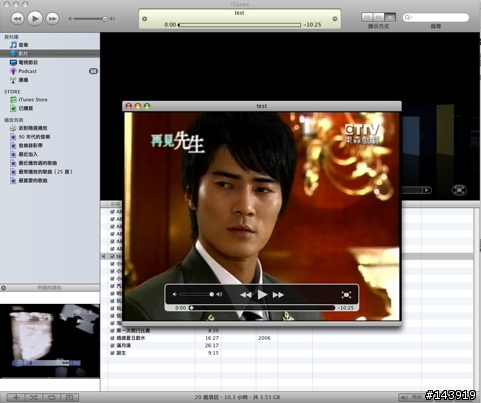The image size is (481, 403).
Task: Click the artwork thumbnail in the sidebar
Action: (50, 341)
